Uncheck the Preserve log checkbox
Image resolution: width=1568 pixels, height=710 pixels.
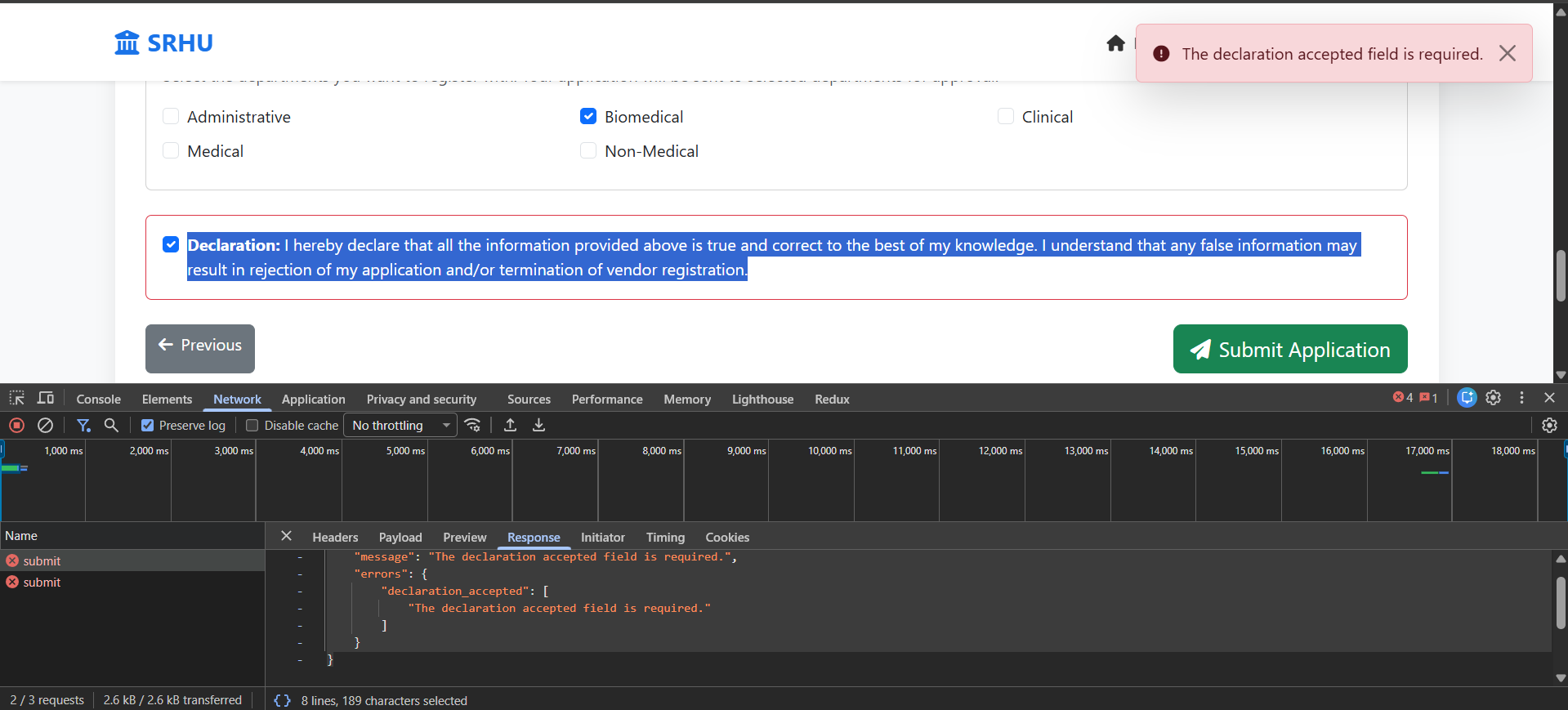click(148, 425)
